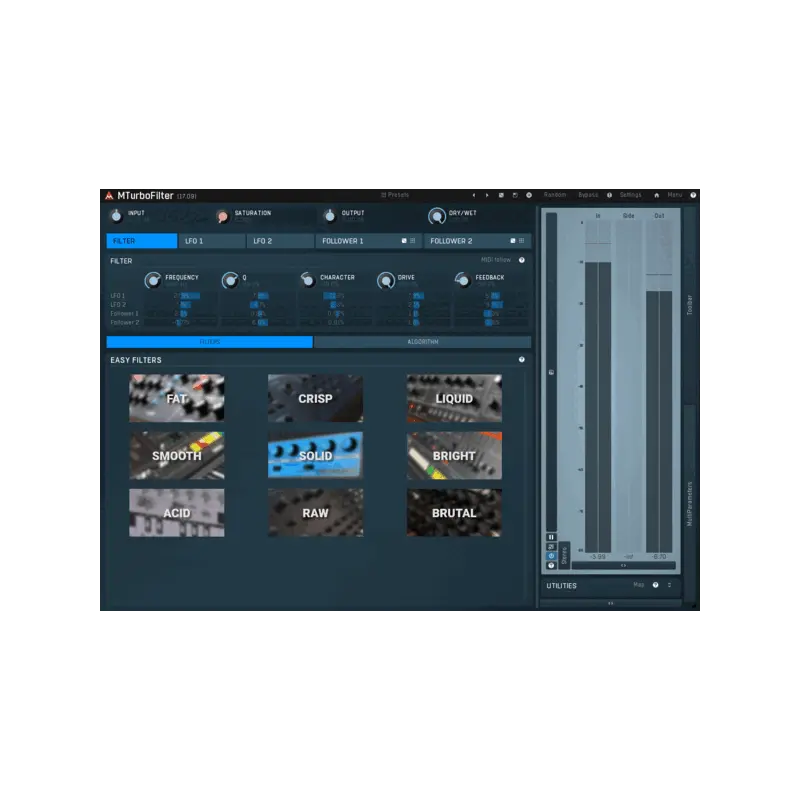Click the meter width expander bar

pos(623,565)
